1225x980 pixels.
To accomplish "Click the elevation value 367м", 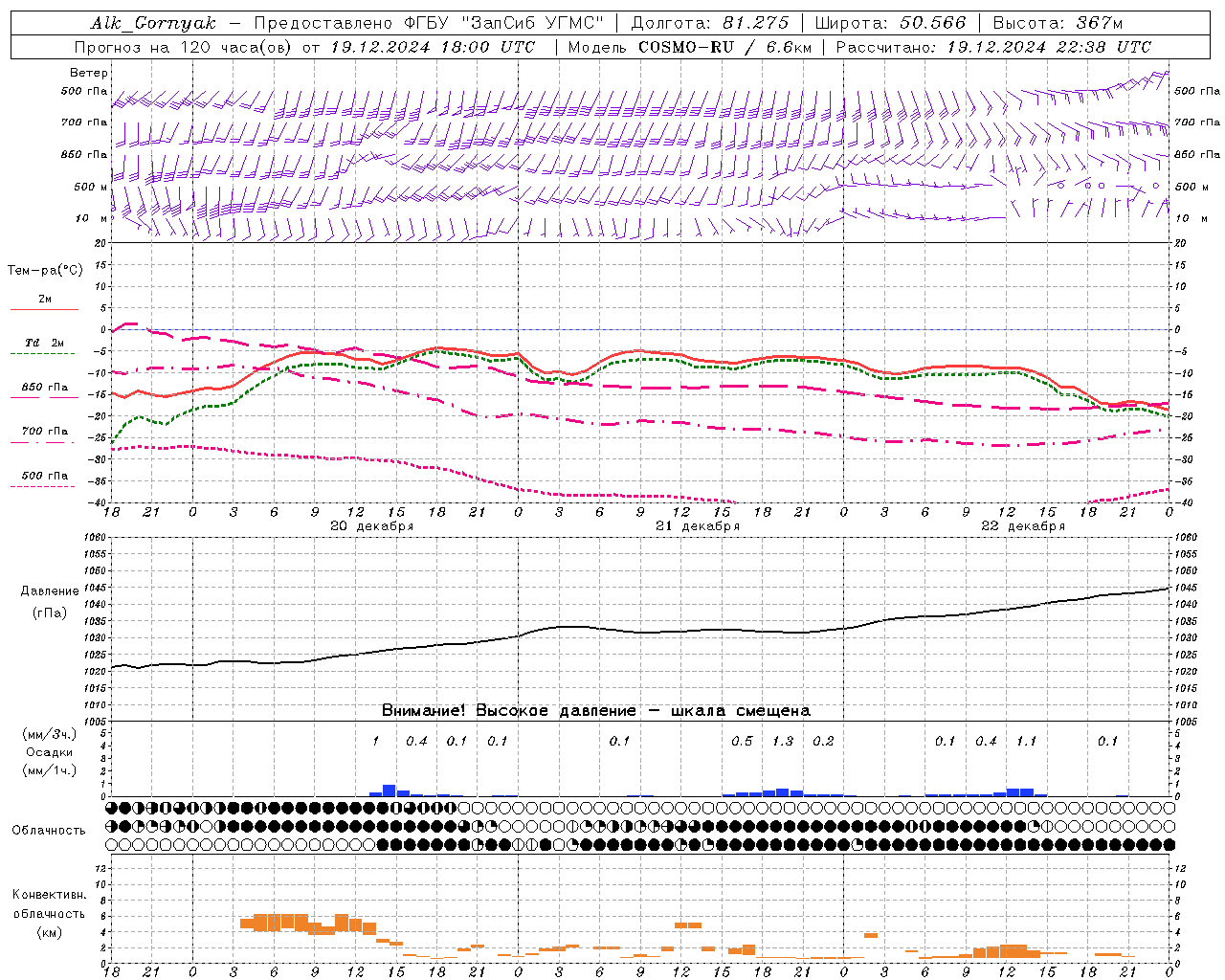I will 1100,23.
